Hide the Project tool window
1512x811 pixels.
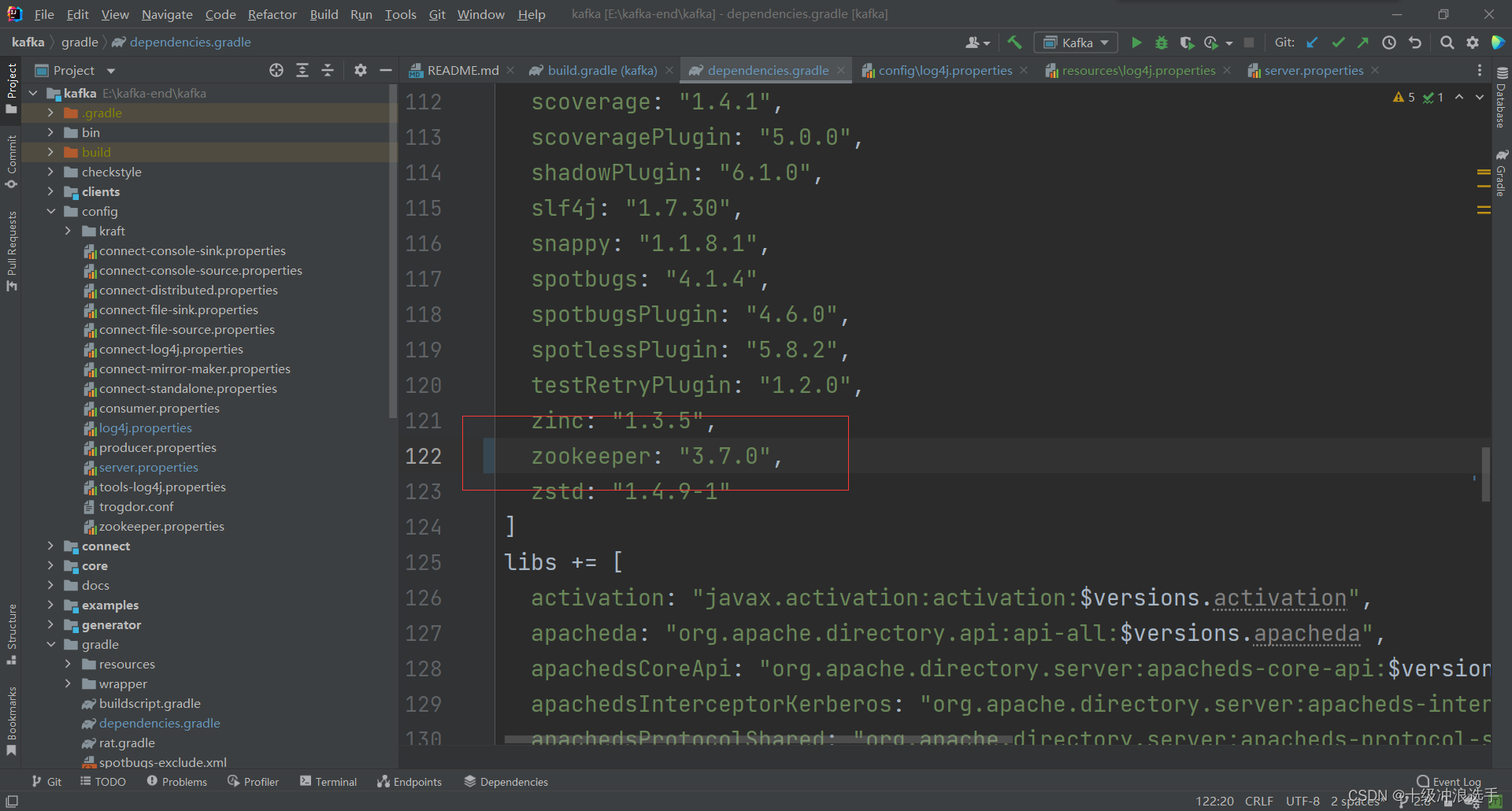pyautogui.click(x=386, y=70)
